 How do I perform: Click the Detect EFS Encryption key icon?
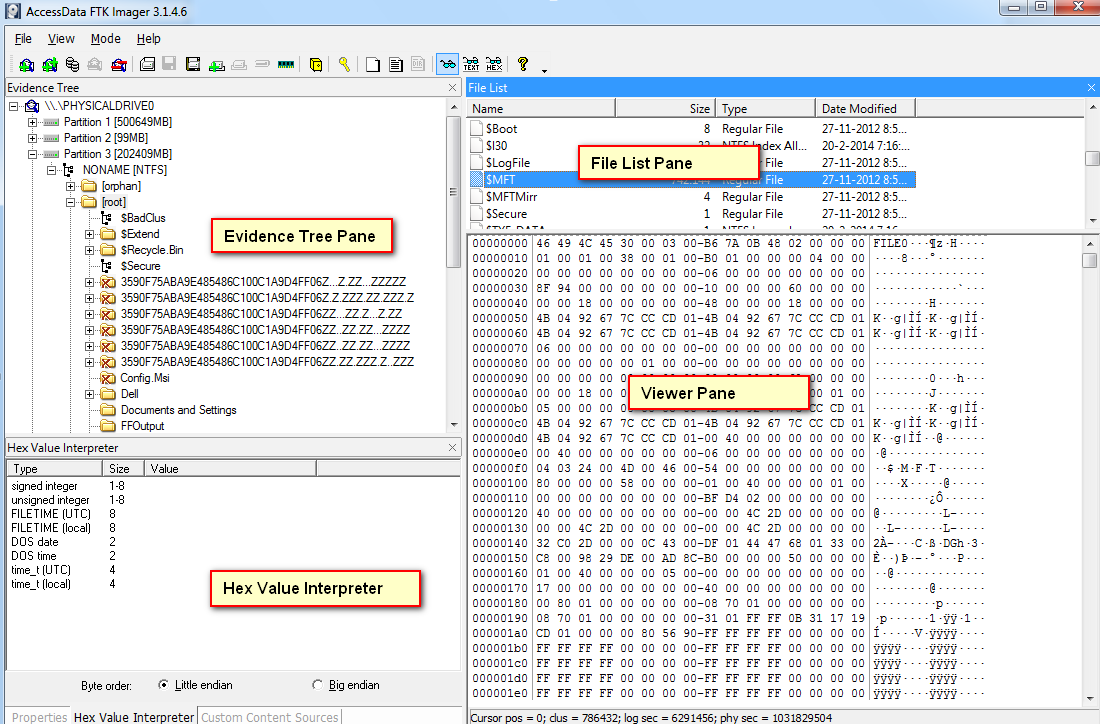tap(344, 65)
